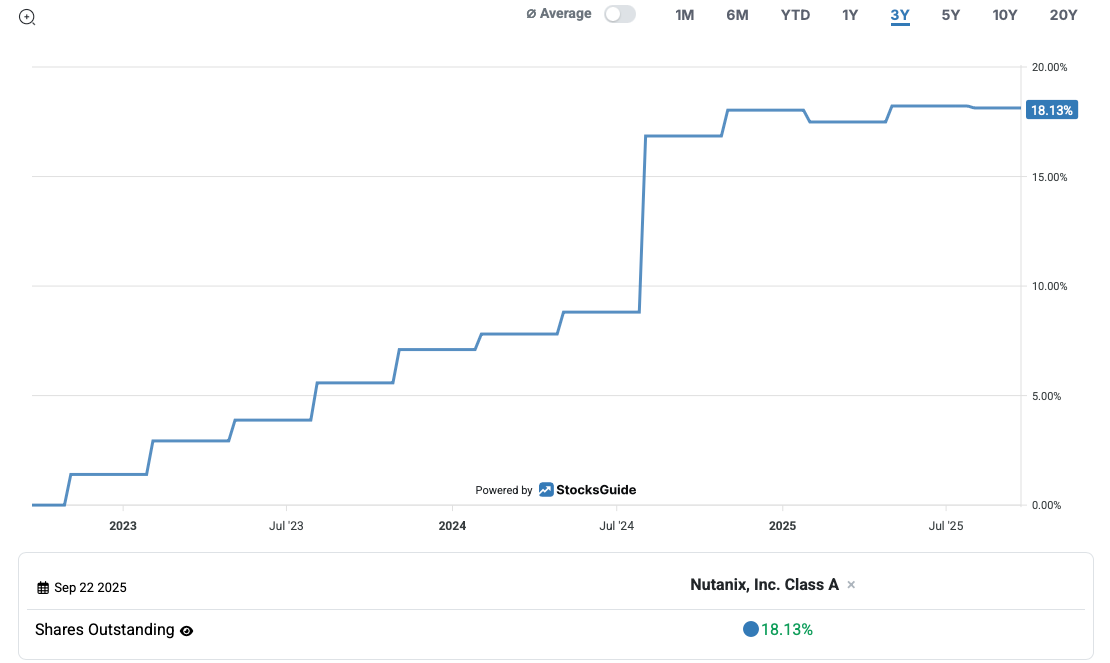Click the 10.00% y-axis label
The image size is (1110, 663).
point(1049,286)
